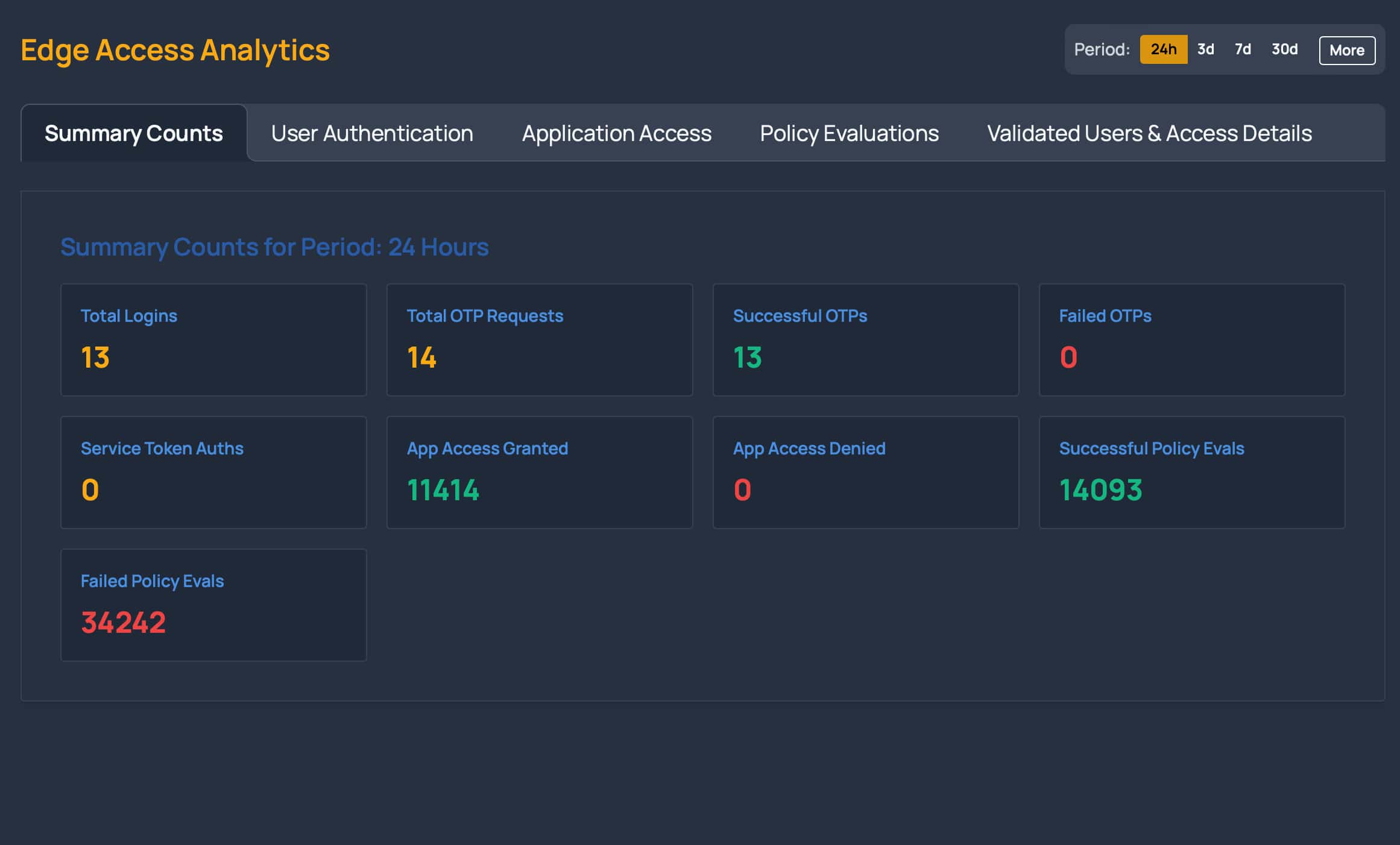Click the Failed Policy Evals label

(x=152, y=581)
